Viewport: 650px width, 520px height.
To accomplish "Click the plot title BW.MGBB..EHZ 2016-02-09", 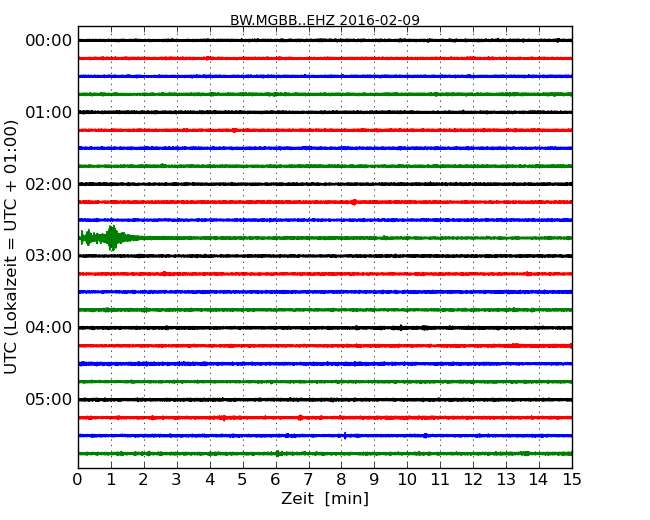I will pyautogui.click(x=325, y=20).
